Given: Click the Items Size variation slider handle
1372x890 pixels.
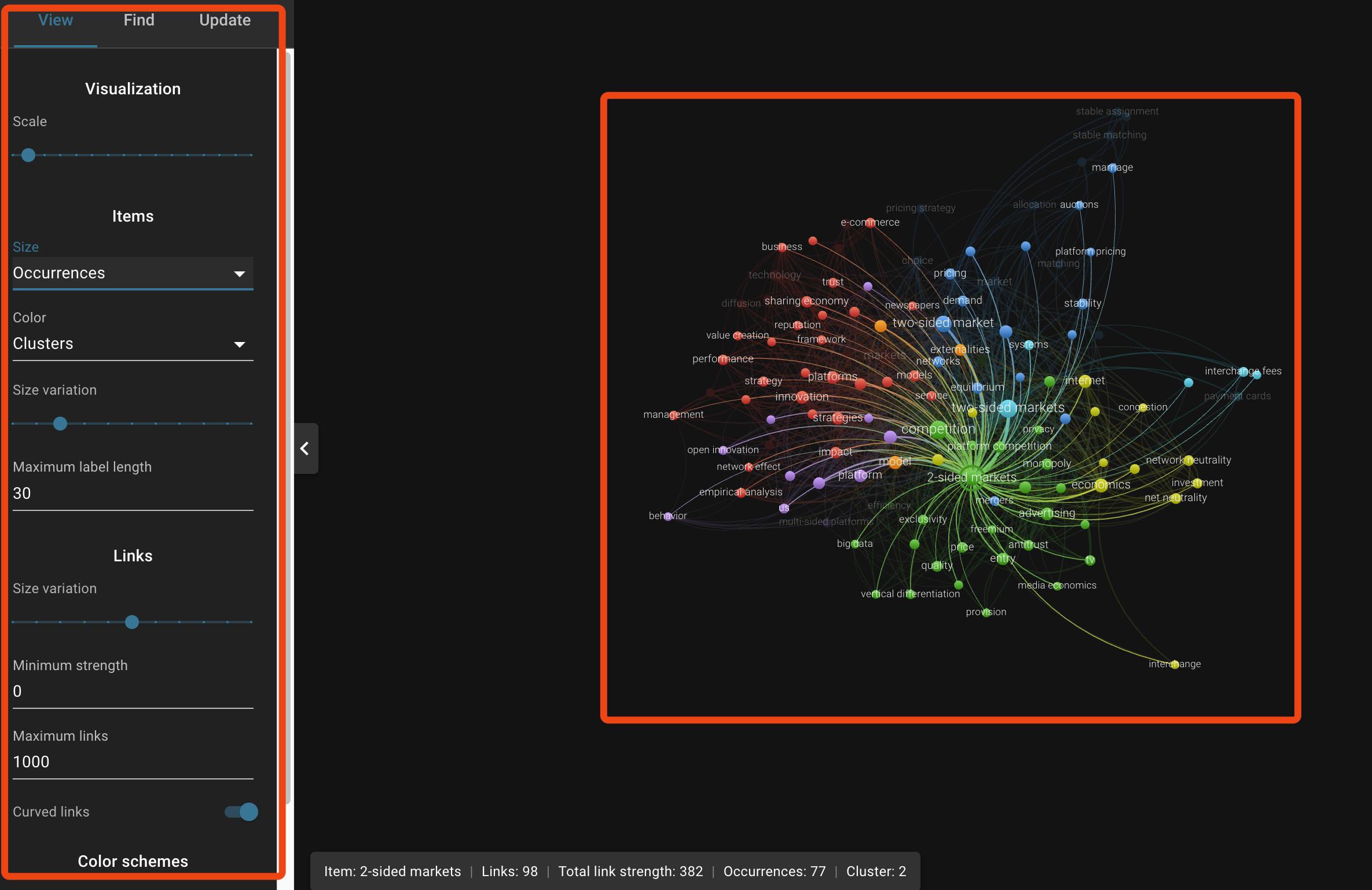Looking at the screenshot, I should [60, 424].
